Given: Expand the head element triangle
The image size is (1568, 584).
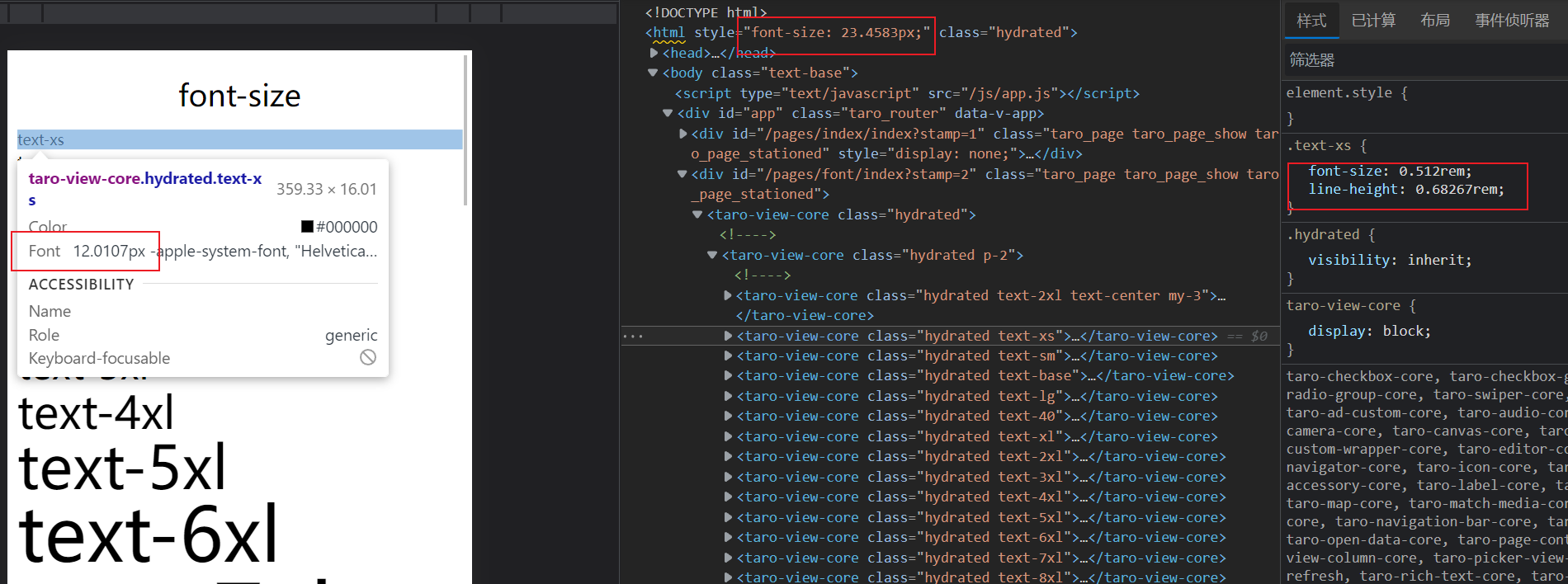Looking at the screenshot, I should (x=654, y=53).
